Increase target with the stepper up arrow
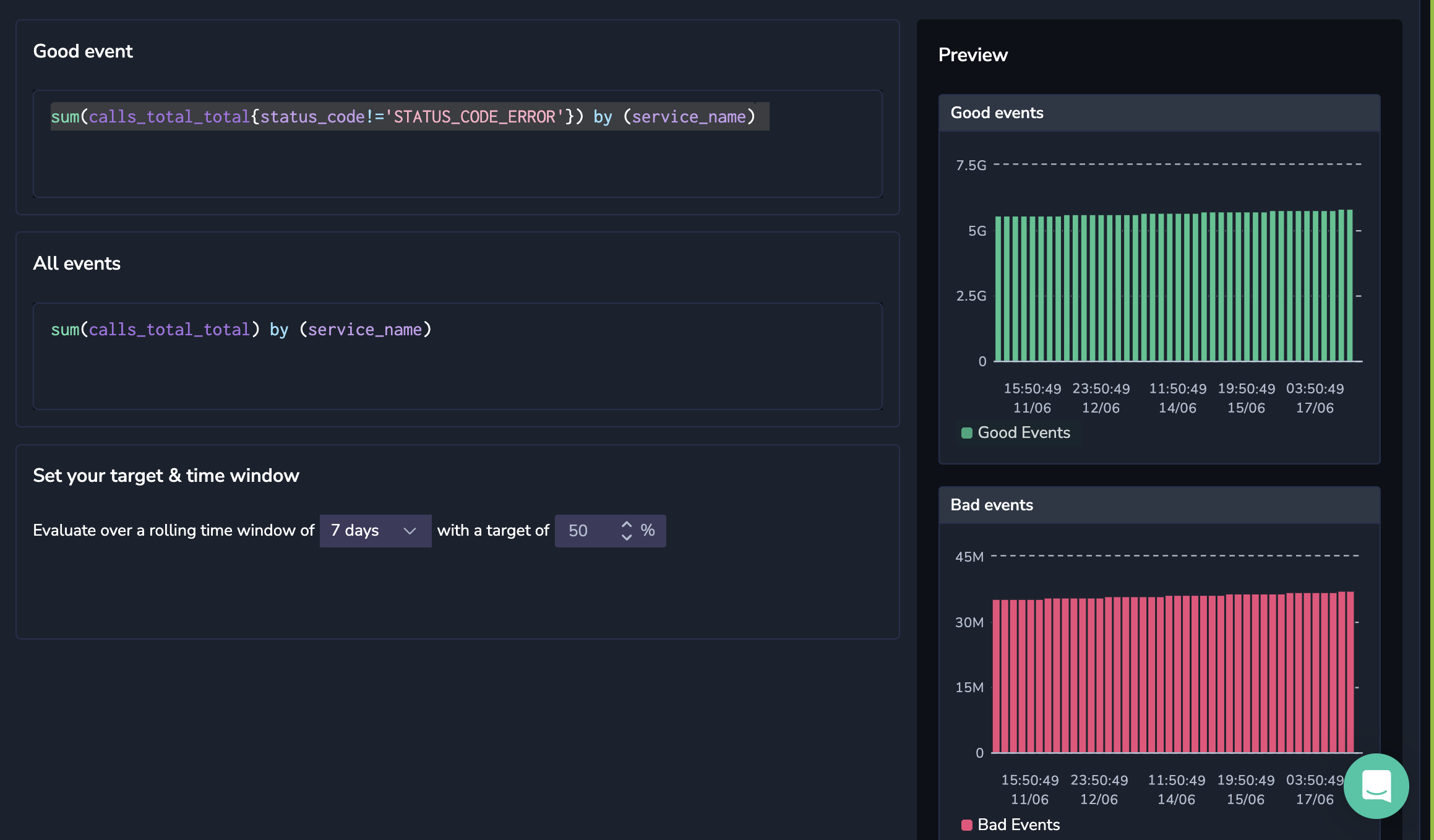This screenshot has width=1434, height=840. point(627,524)
